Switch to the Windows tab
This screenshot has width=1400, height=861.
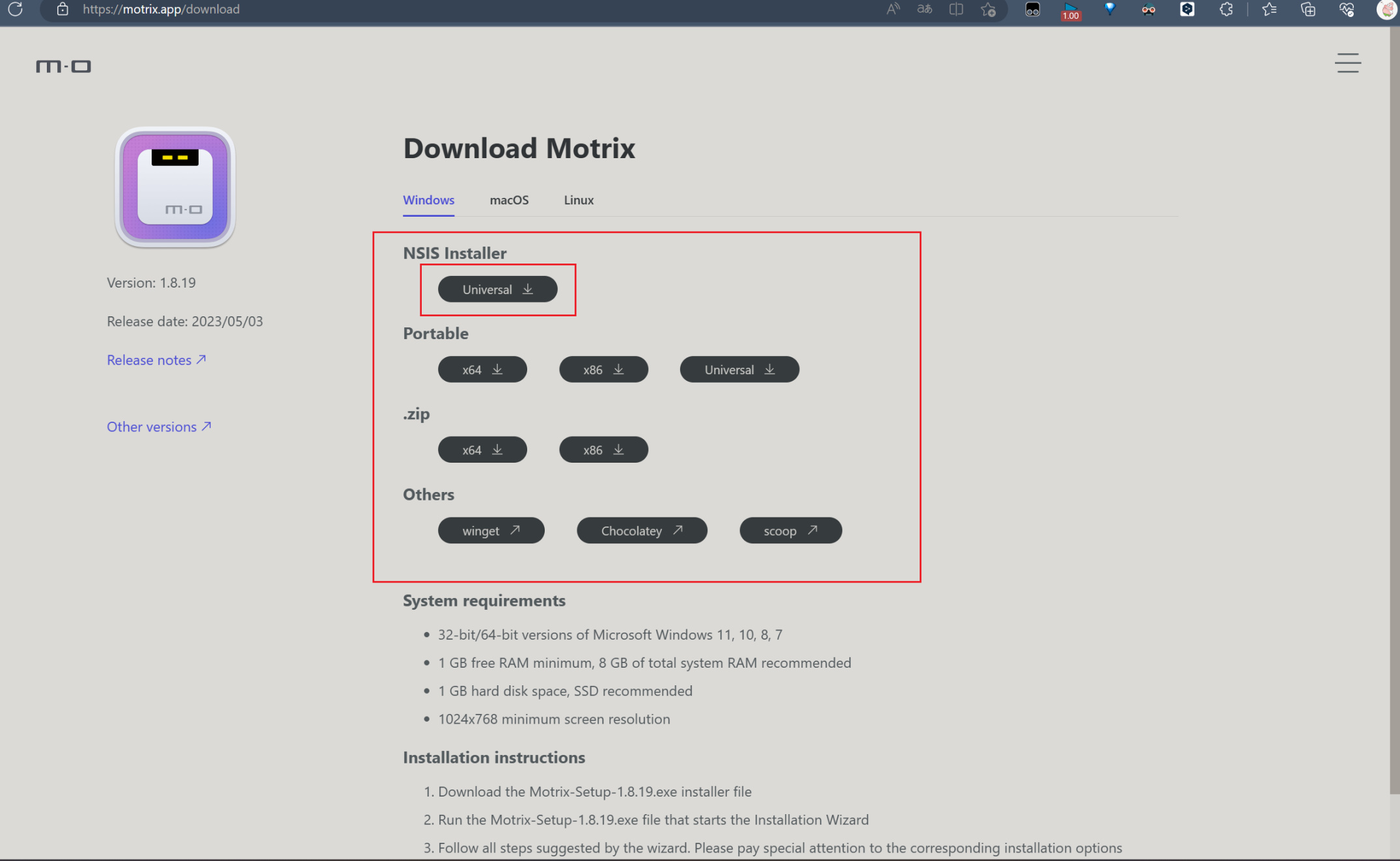[x=428, y=200]
